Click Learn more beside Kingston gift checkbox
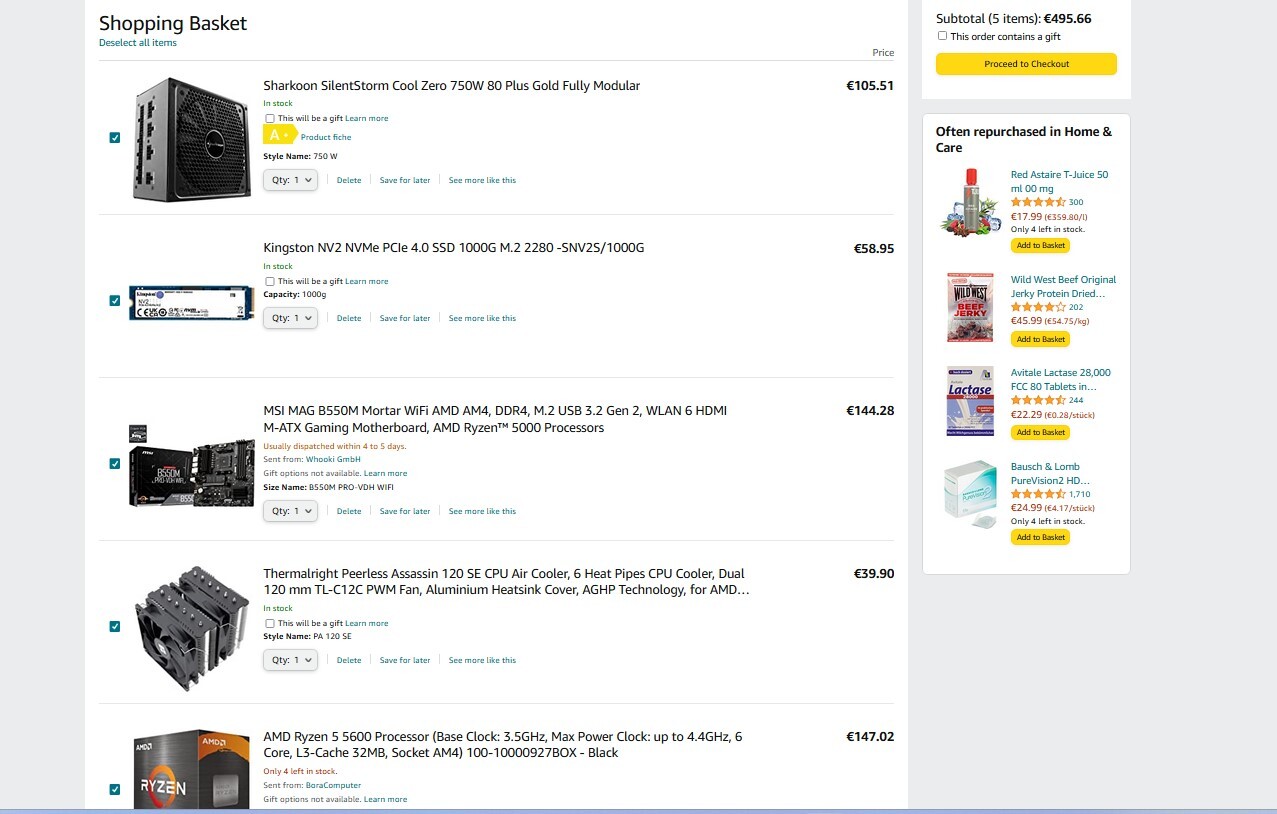Viewport: 1277px width, 814px height. click(x=367, y=281)
